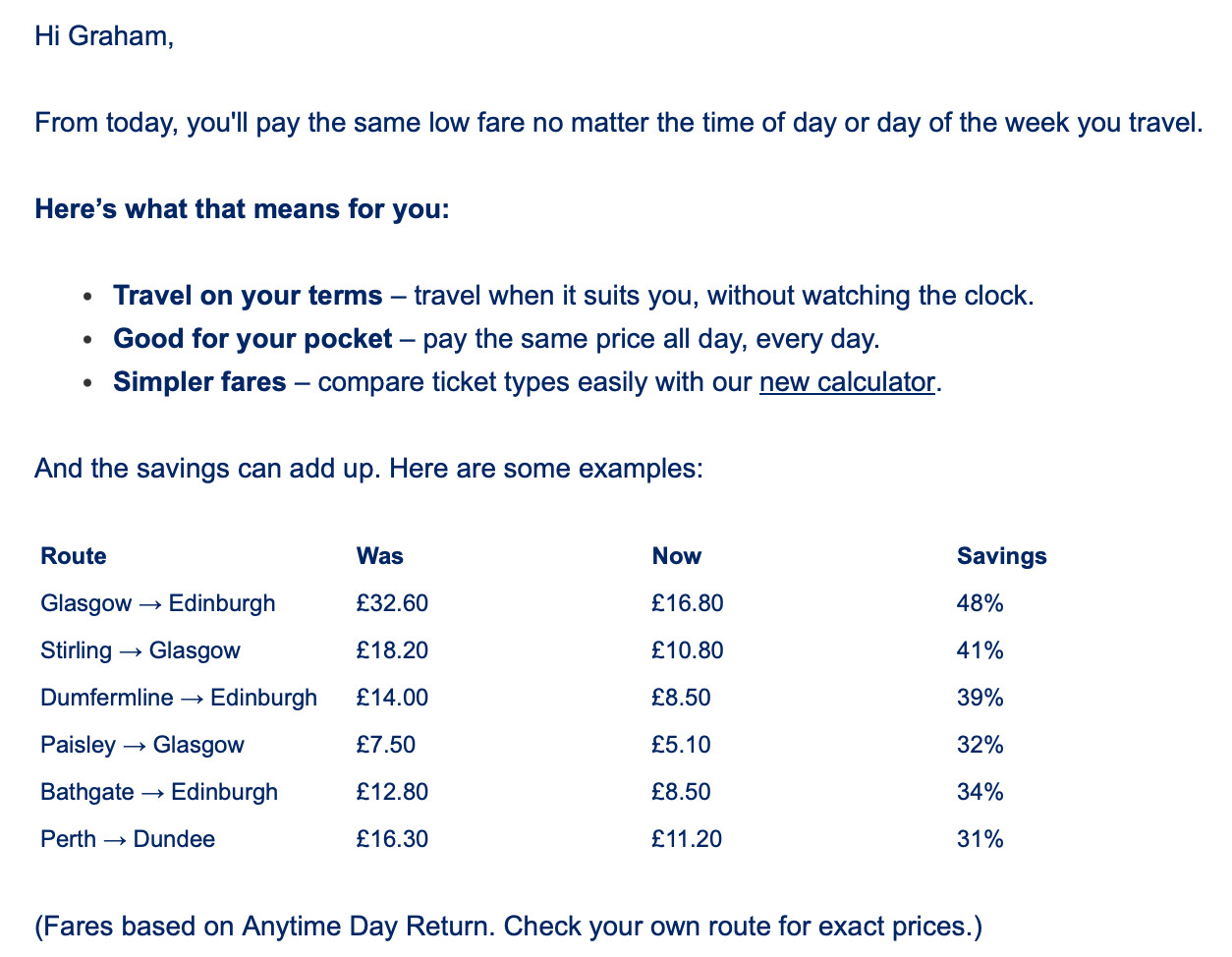Click the Anytime Day Return footnote text
Image resolution: width=1232 pixels, height=957 pixels.
click(508, 927)
